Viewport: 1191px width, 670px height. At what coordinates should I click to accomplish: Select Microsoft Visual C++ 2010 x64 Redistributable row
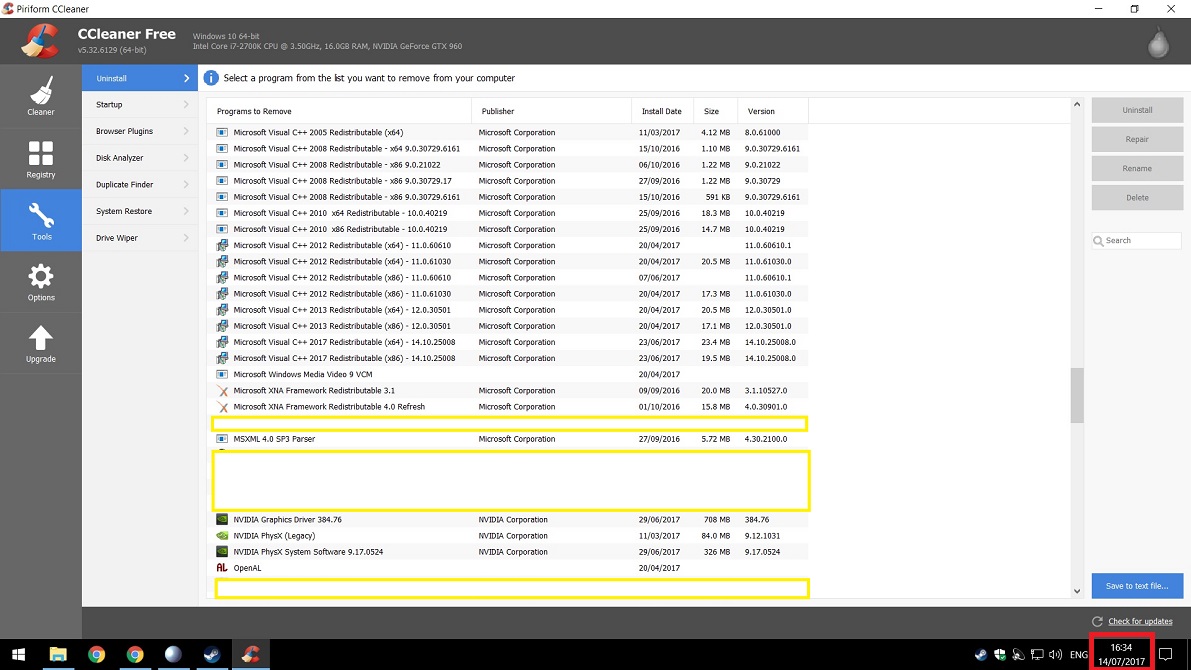[508, 213]
